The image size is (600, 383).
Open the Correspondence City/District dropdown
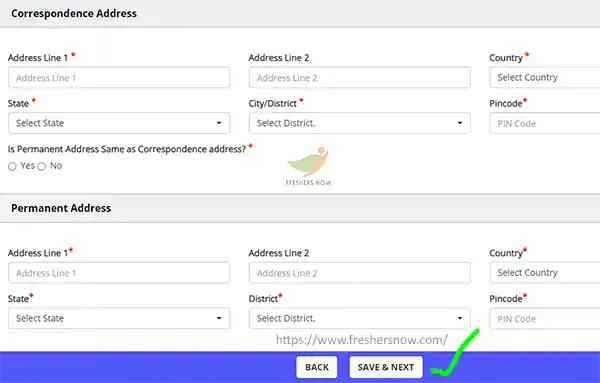click(360, 123)
